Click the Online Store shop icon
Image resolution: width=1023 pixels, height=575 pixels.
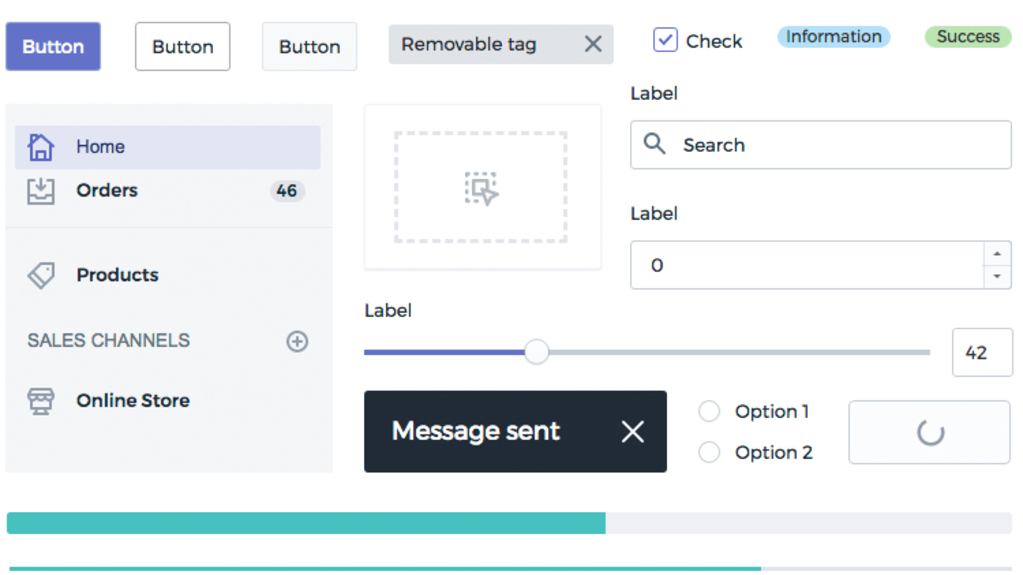click(40, 401)
